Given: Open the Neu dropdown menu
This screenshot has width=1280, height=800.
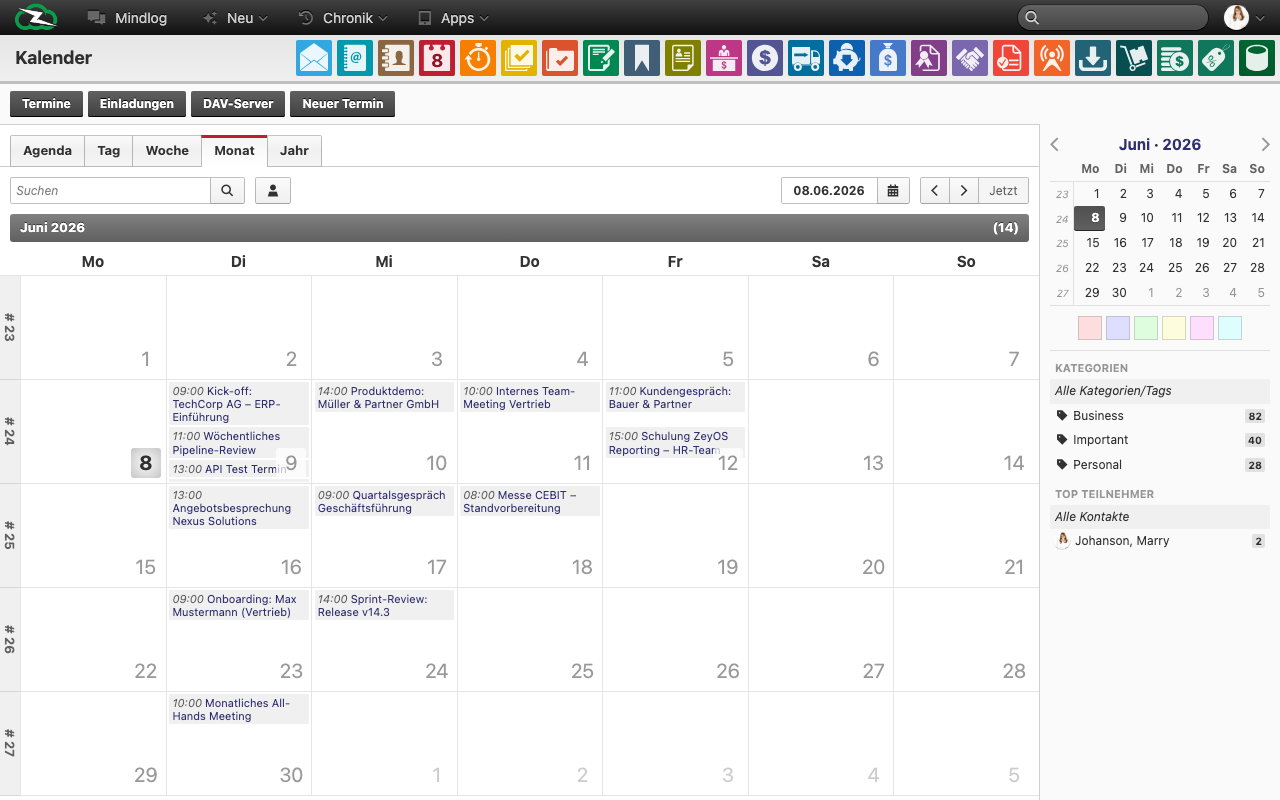Looking at the screenshot, I should coord(235,18).
